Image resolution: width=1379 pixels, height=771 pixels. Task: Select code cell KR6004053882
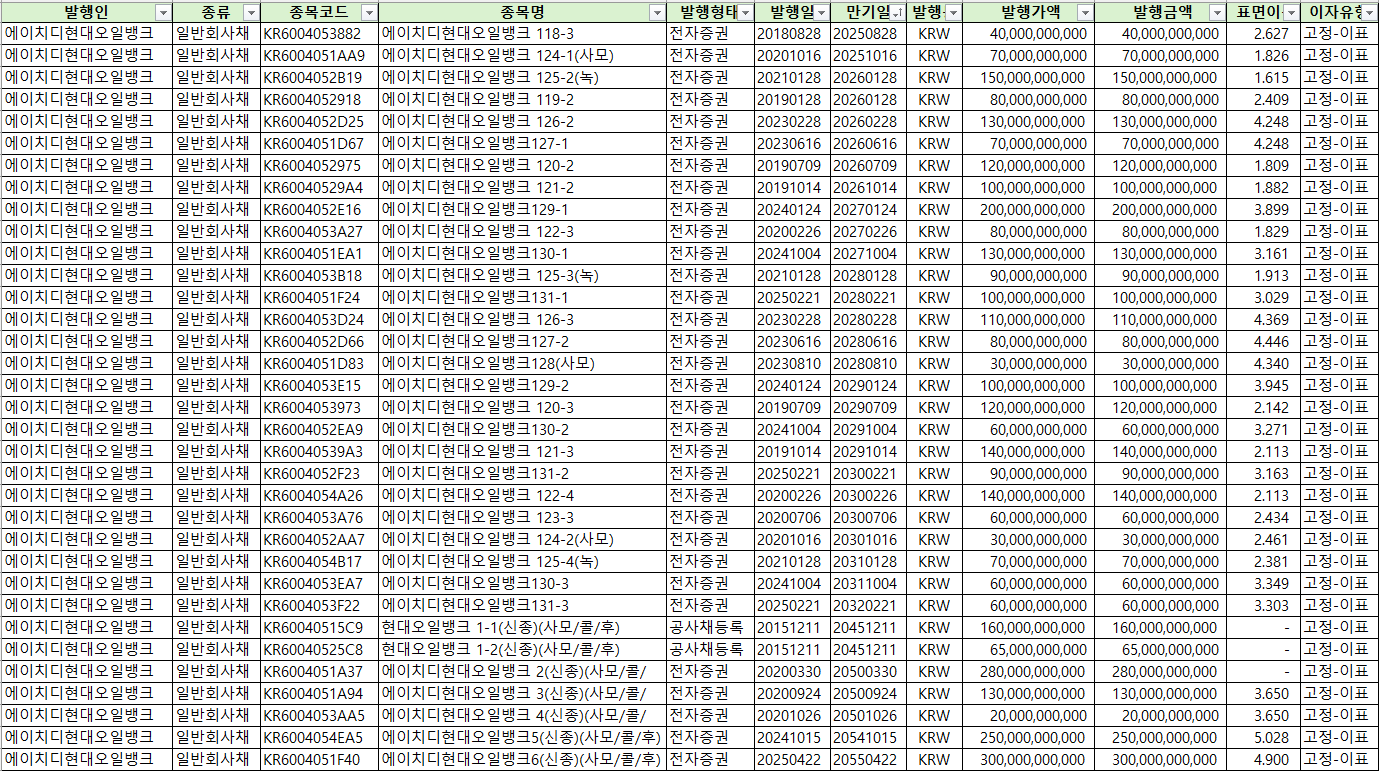tap(319, 33)
